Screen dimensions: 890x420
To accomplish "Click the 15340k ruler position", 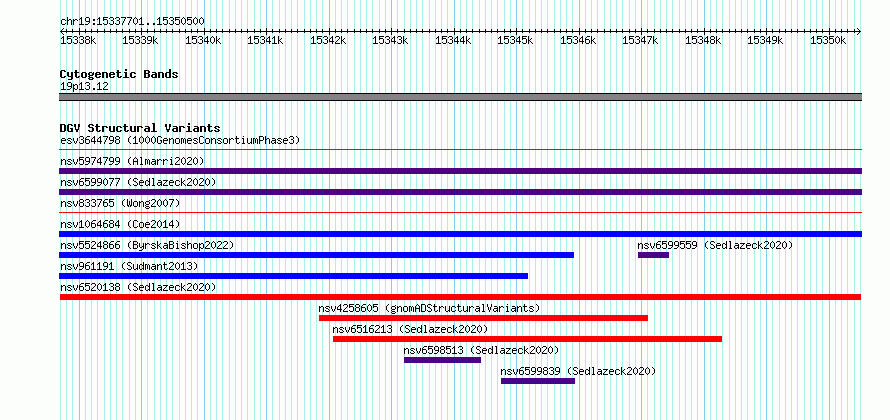I will [203, 40].
